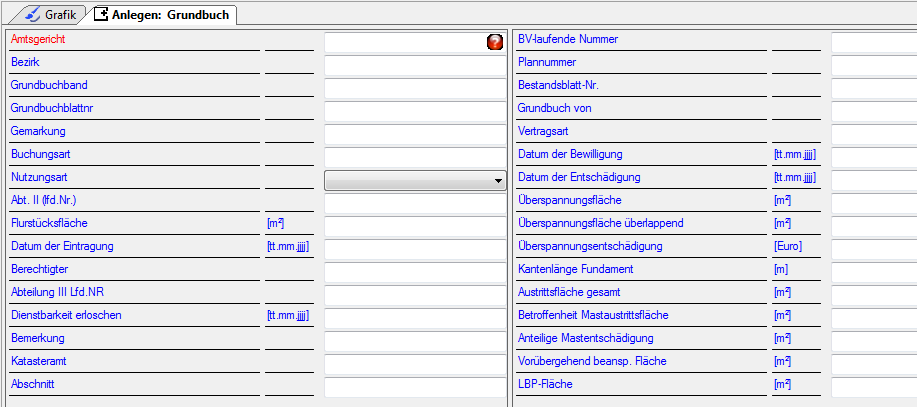Focus the Betroffenheit Mastaustrittsfläche field
917x407 pixels.
(x=874, y=318)
